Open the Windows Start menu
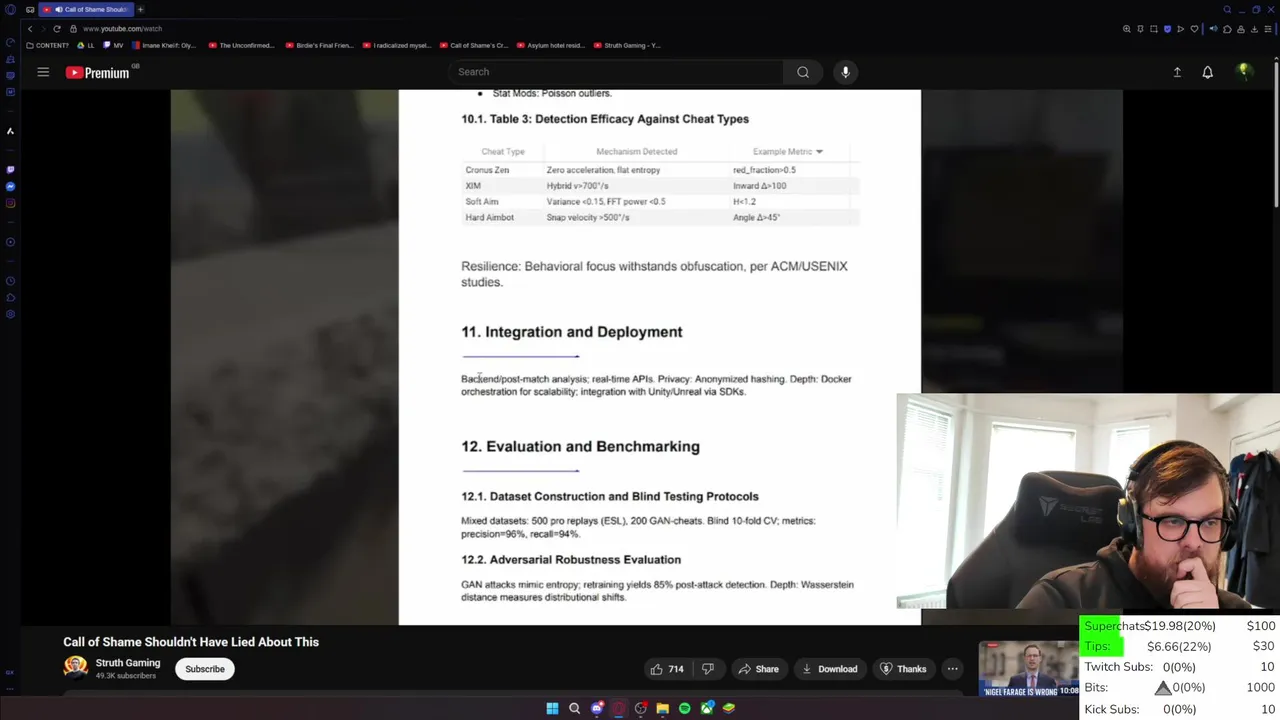Screen dimensions: 1280x720 552,708
